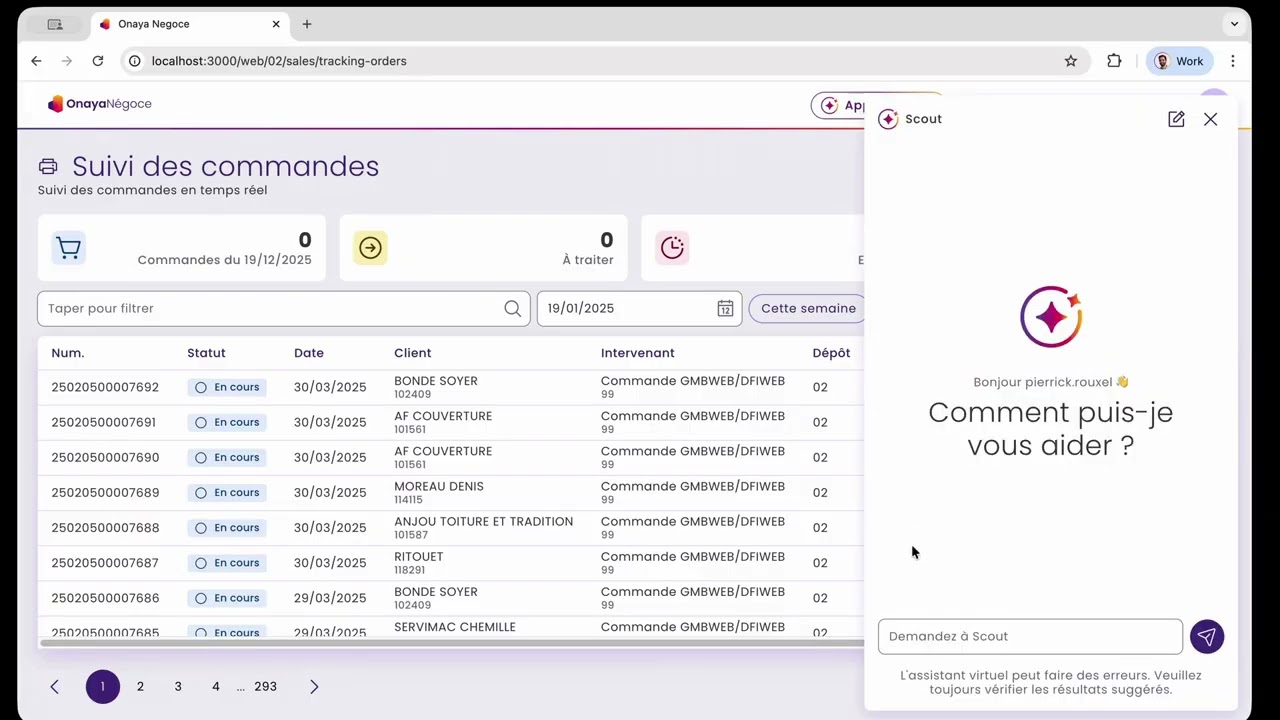Image resolution: width=1280 pixels, height=720 pixels.
Task: Click the 'Demandez à Scout' input
Action: [x=1030, y=636]
